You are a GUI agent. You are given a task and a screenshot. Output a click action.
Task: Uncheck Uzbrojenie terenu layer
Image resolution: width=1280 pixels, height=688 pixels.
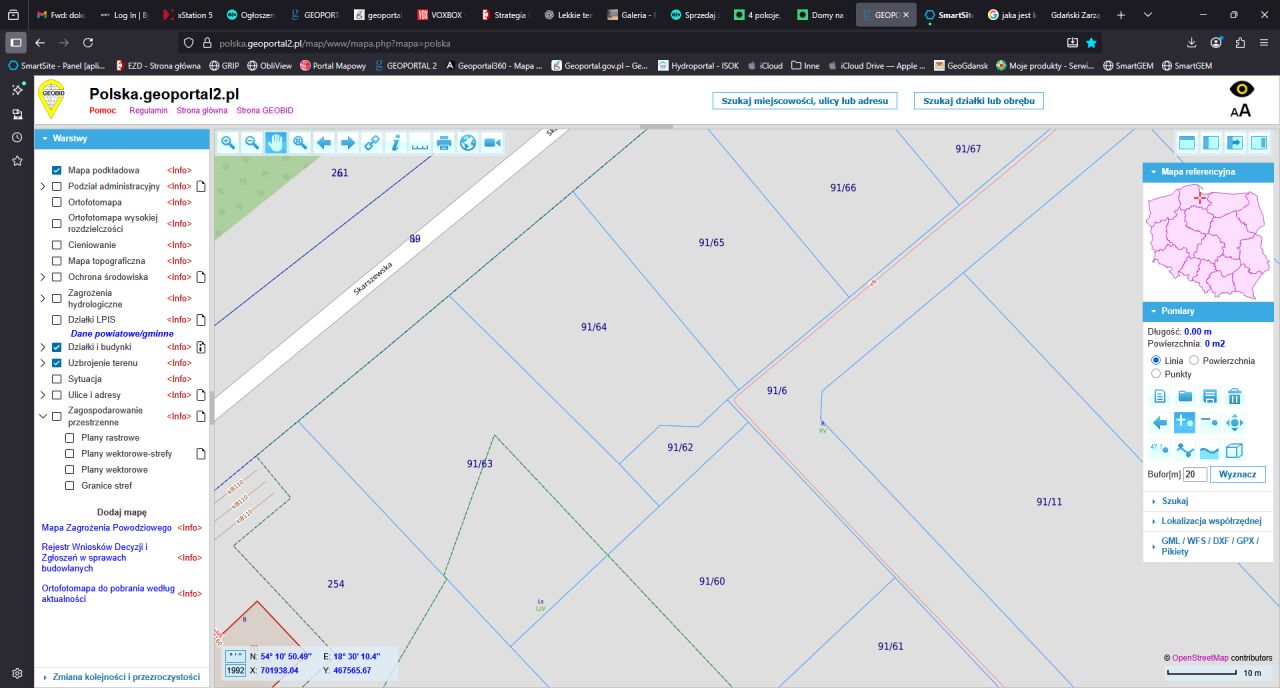click(57, 363)
